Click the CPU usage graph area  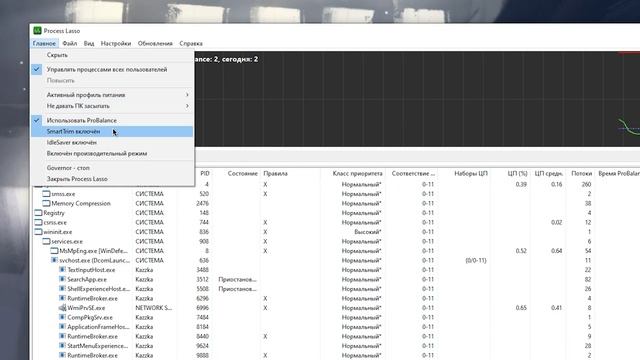click(x=416, y=99)
